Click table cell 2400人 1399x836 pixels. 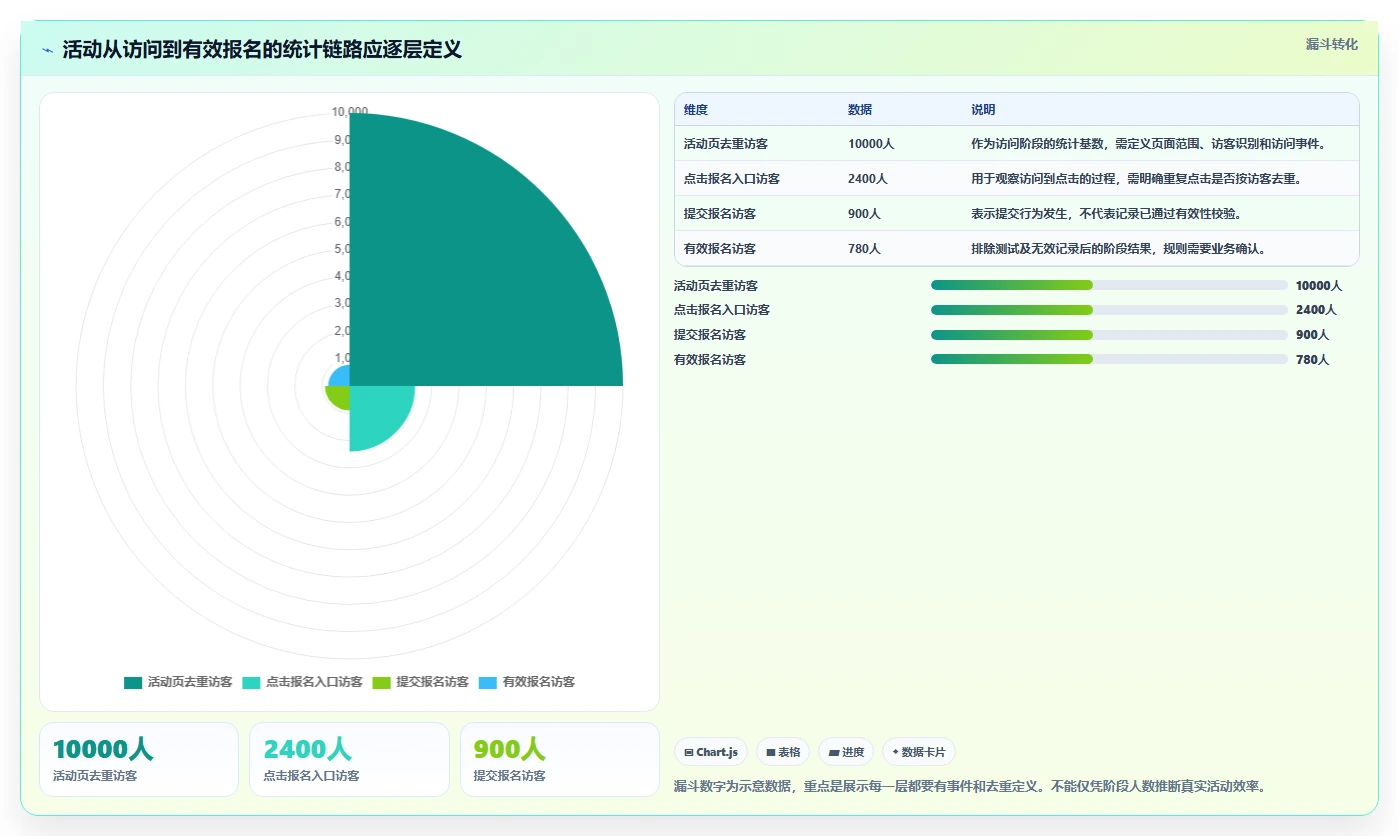point(868,179)
